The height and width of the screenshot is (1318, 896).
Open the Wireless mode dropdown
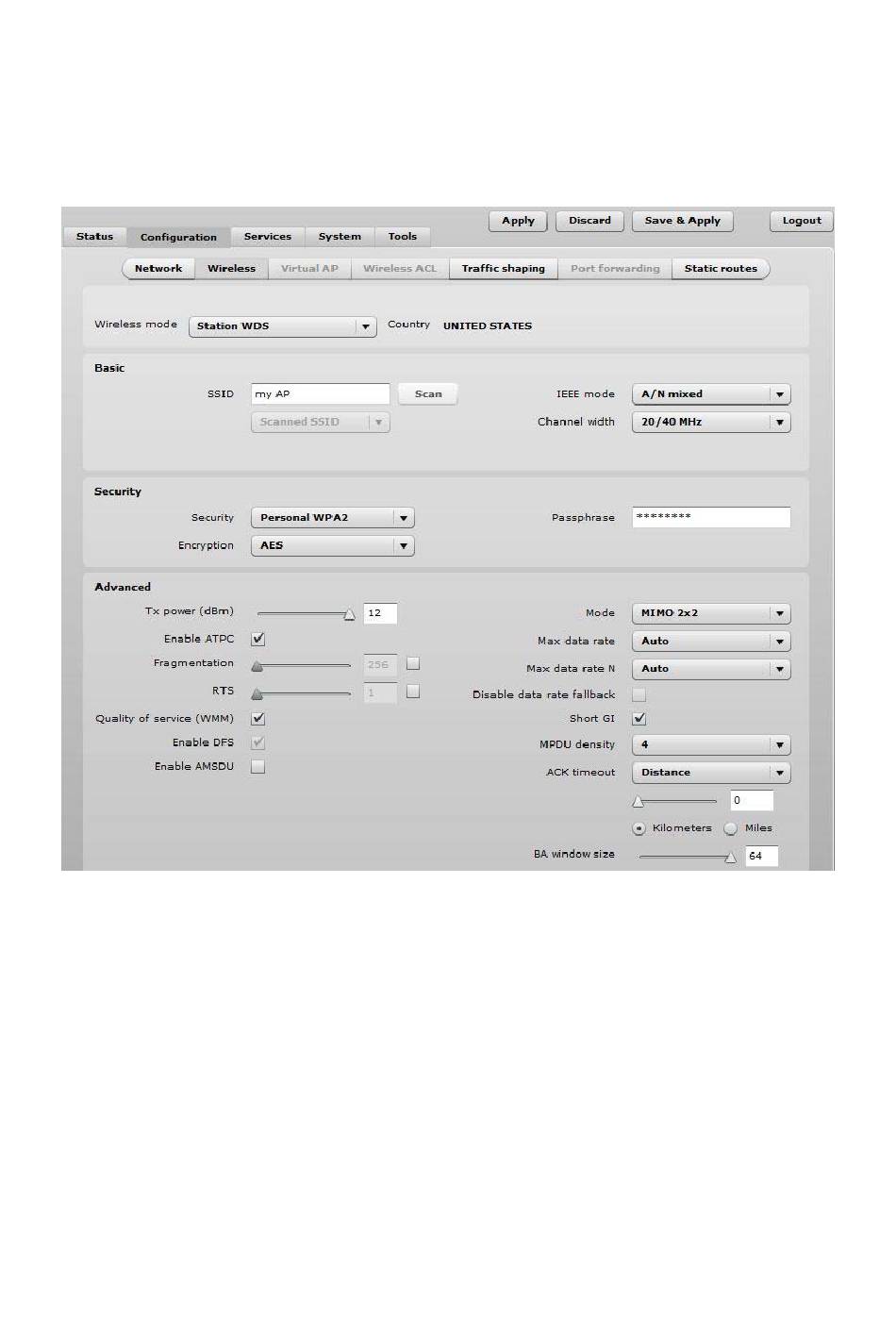283,326
